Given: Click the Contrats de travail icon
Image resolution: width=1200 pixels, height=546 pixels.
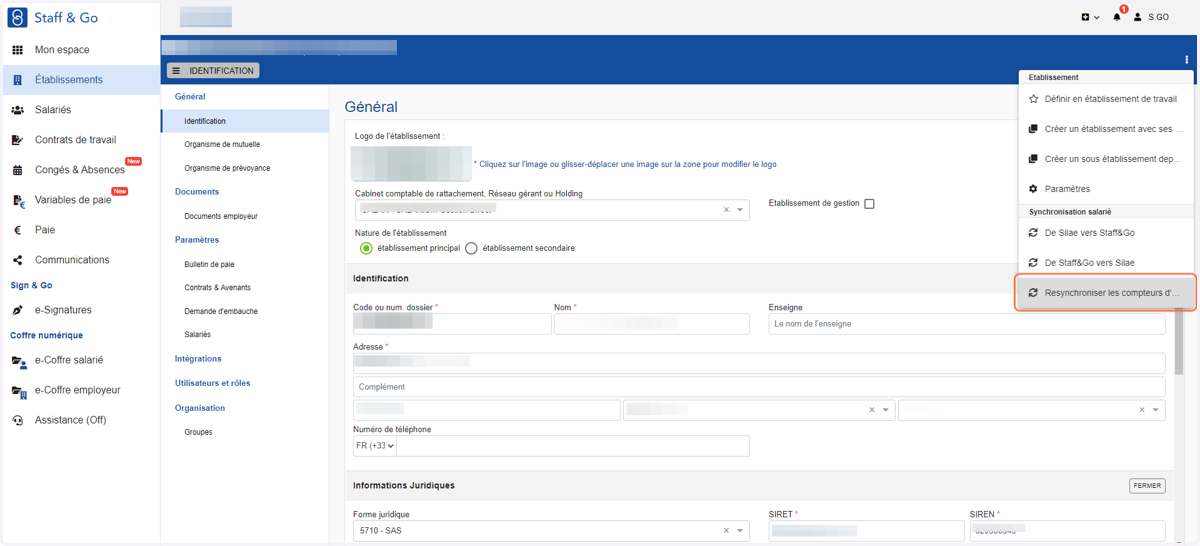Looking at the screenshot, I should tap(17, 140).
